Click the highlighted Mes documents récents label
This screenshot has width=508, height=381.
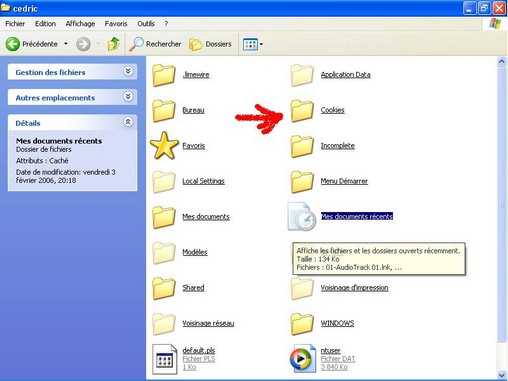point(357,216)
